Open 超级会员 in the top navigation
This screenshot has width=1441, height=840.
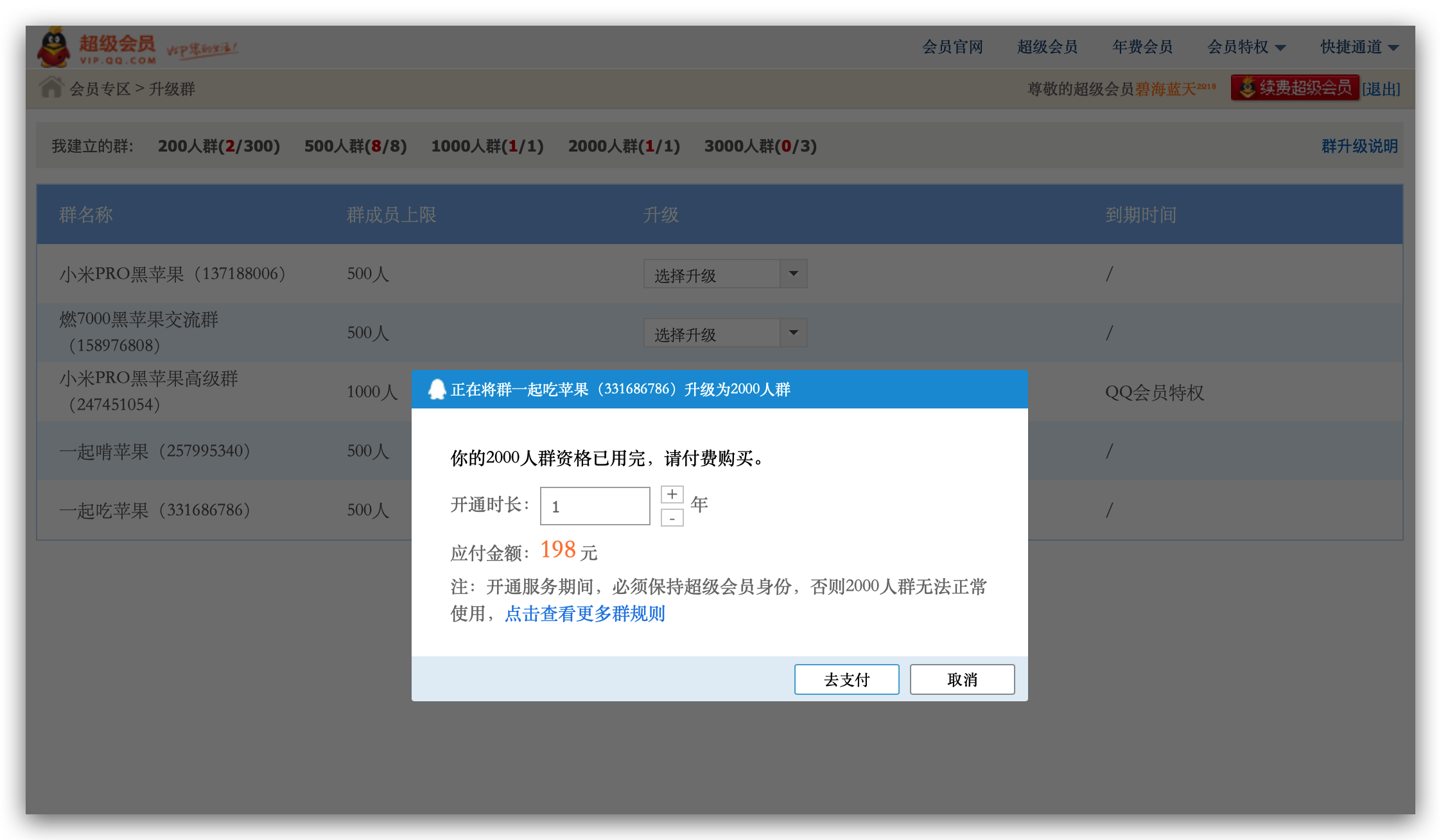1047,47
